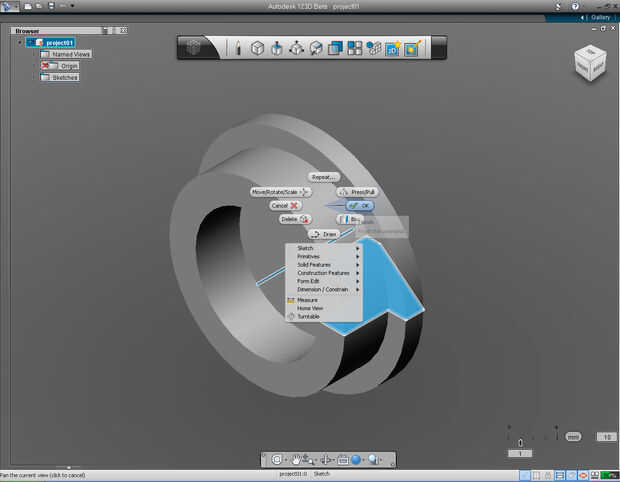Toggle the mm units button on ruler
This screenshot has height=482, width=620.
tap(573, 437)
